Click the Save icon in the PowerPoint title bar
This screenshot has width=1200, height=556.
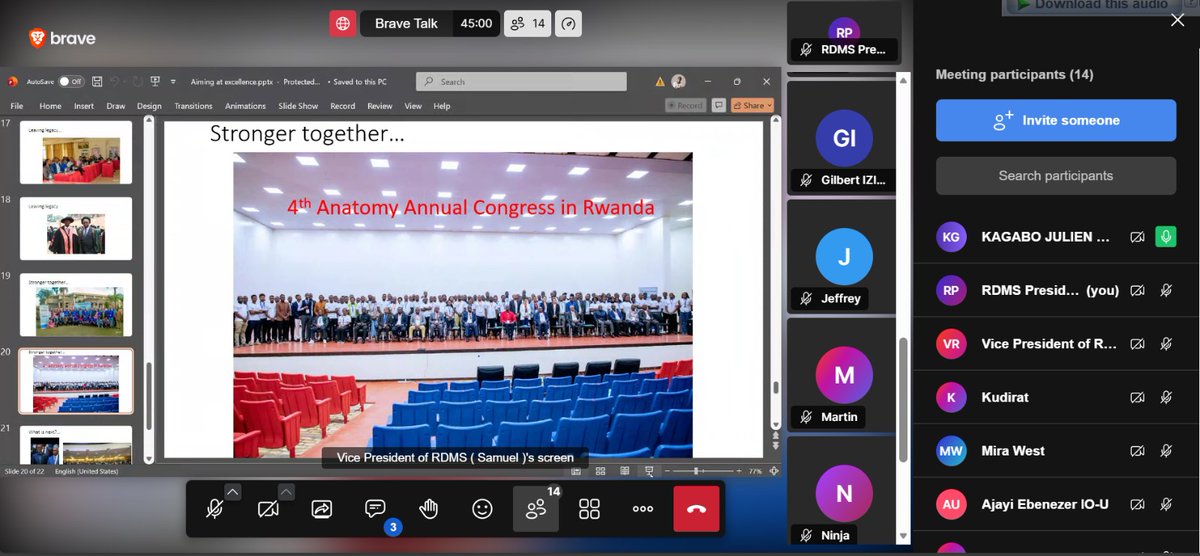97,82
